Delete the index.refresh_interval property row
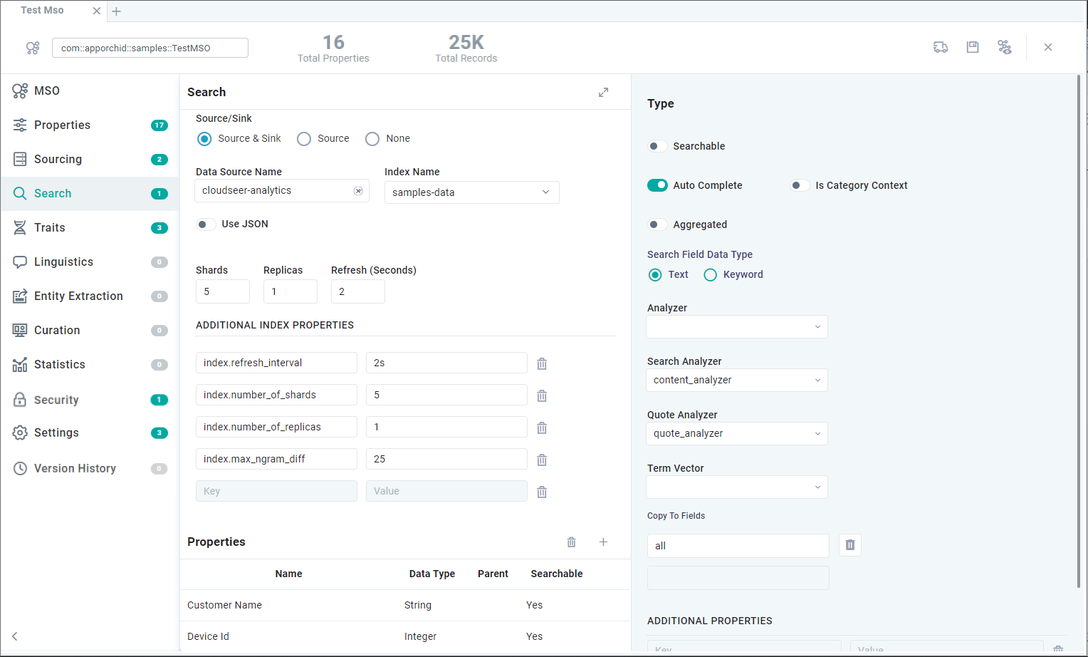The height and width of the screenshot is (657, 1088). 542,364
